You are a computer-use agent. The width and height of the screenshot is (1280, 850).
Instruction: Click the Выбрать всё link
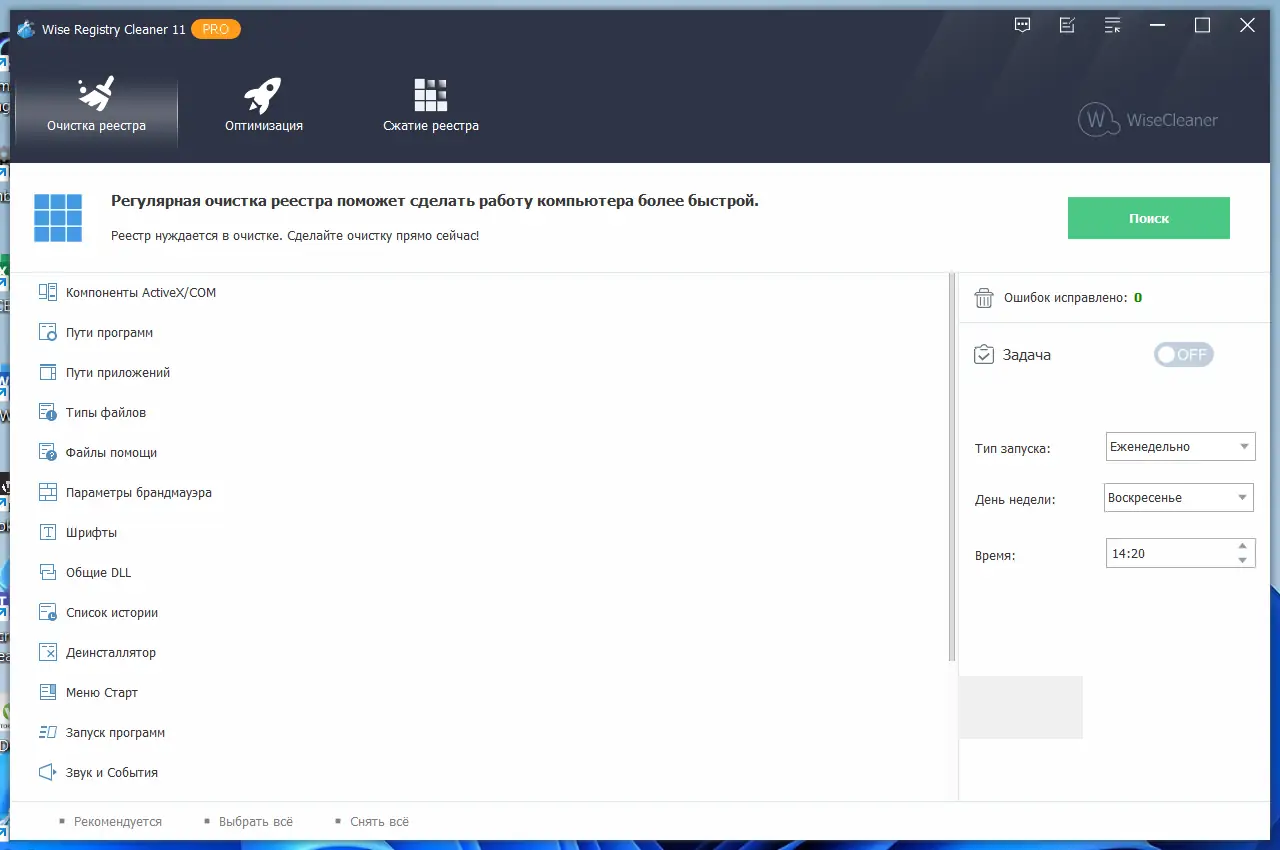coord(256,822)
